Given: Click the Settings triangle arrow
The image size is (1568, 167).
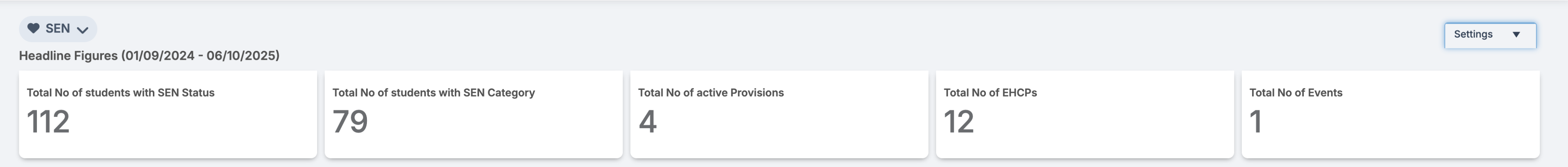Looking at the screenshot, I should point(1516,35).
